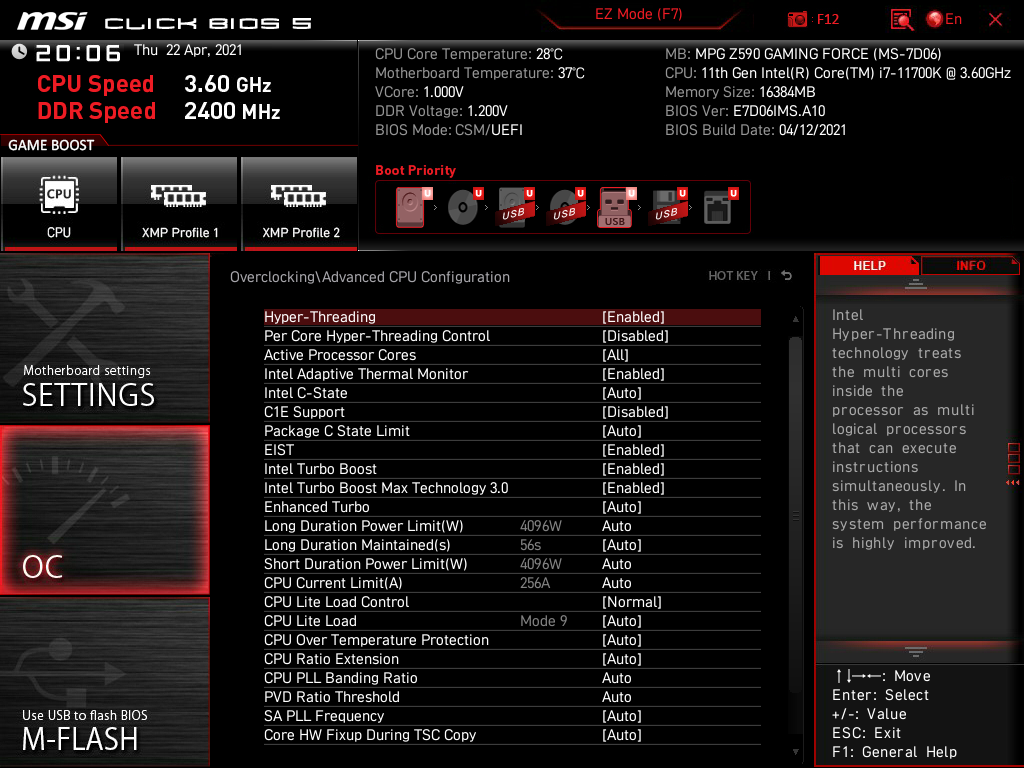This screenshot has width=1024, height=768.
Task: Select the highlighted USB key boot device icon
Action: [x=617, y=207]
